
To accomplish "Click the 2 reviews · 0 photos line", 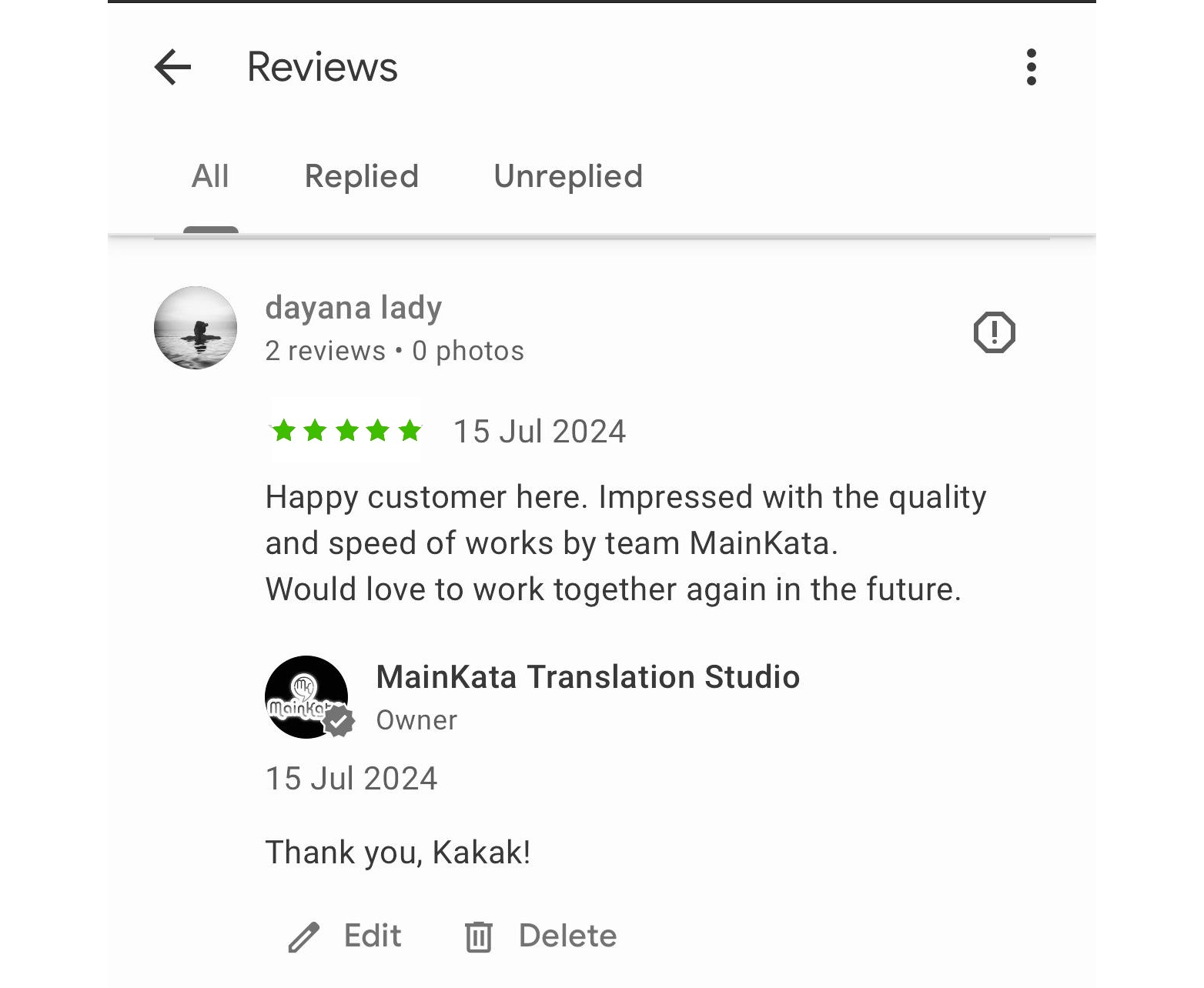I will [394, 351].
